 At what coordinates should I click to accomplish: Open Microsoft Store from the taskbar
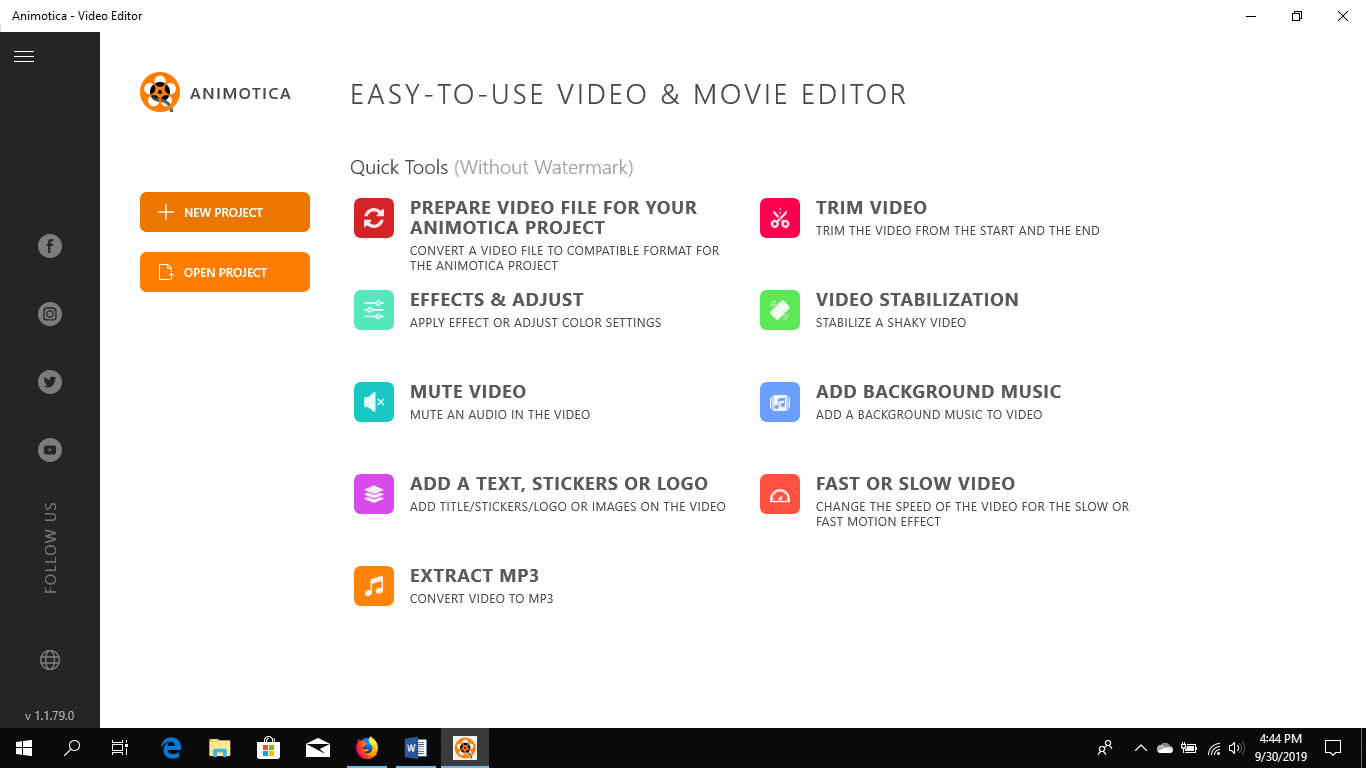point(269,748)
